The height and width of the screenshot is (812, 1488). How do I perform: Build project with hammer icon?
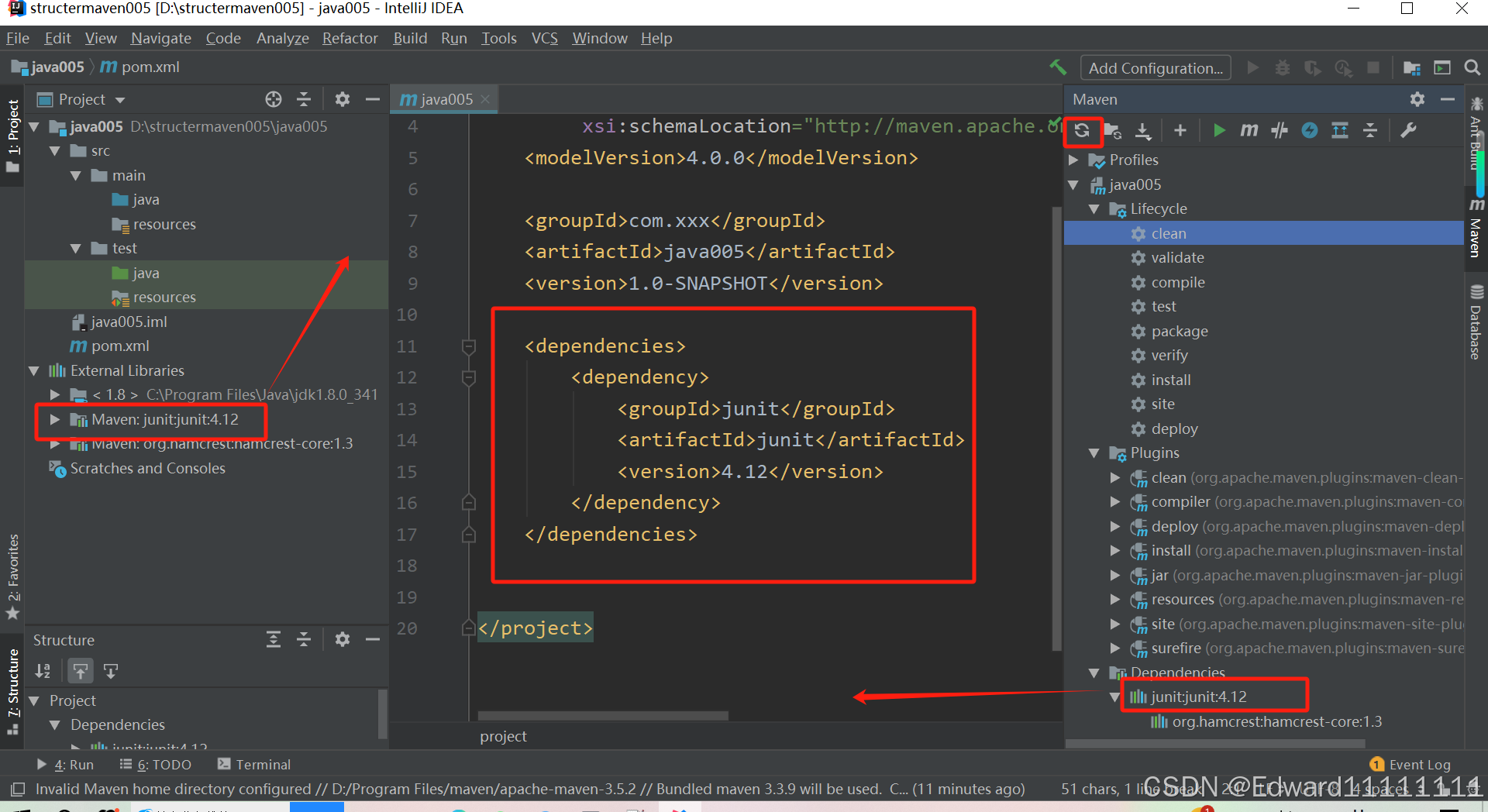[x=1058, y=67]
